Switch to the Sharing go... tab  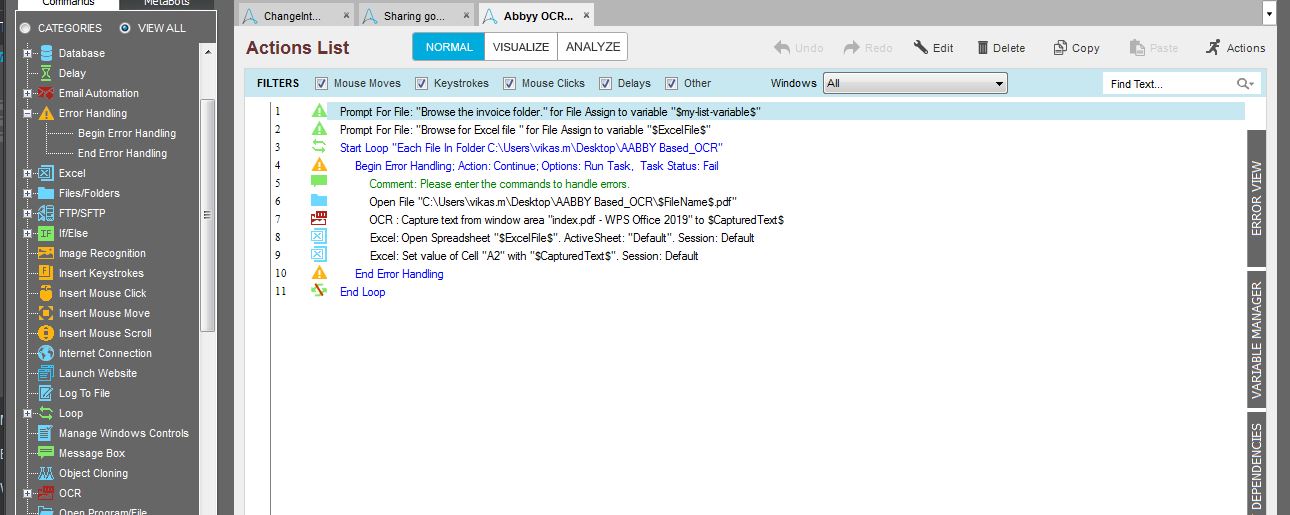point(414,16)
